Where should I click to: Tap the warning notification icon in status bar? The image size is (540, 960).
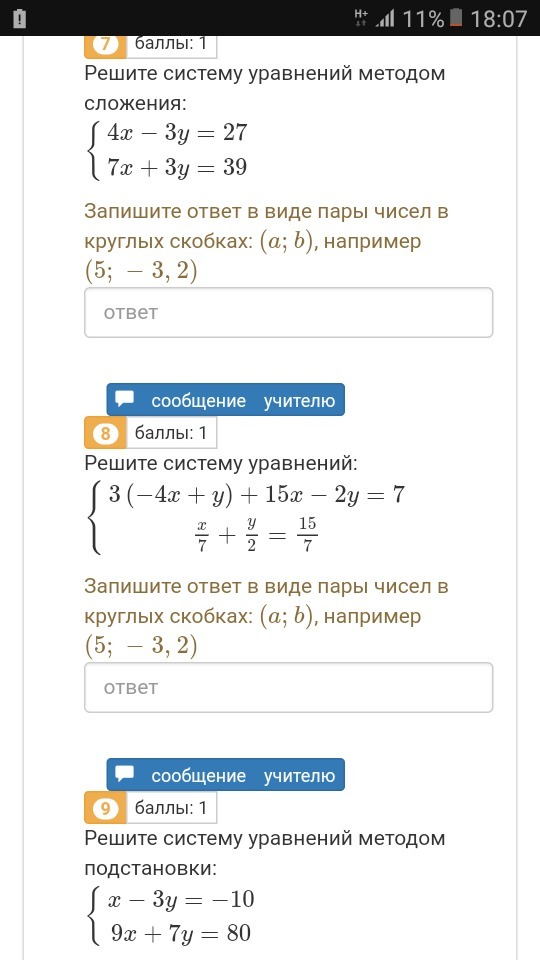[19, 18]
